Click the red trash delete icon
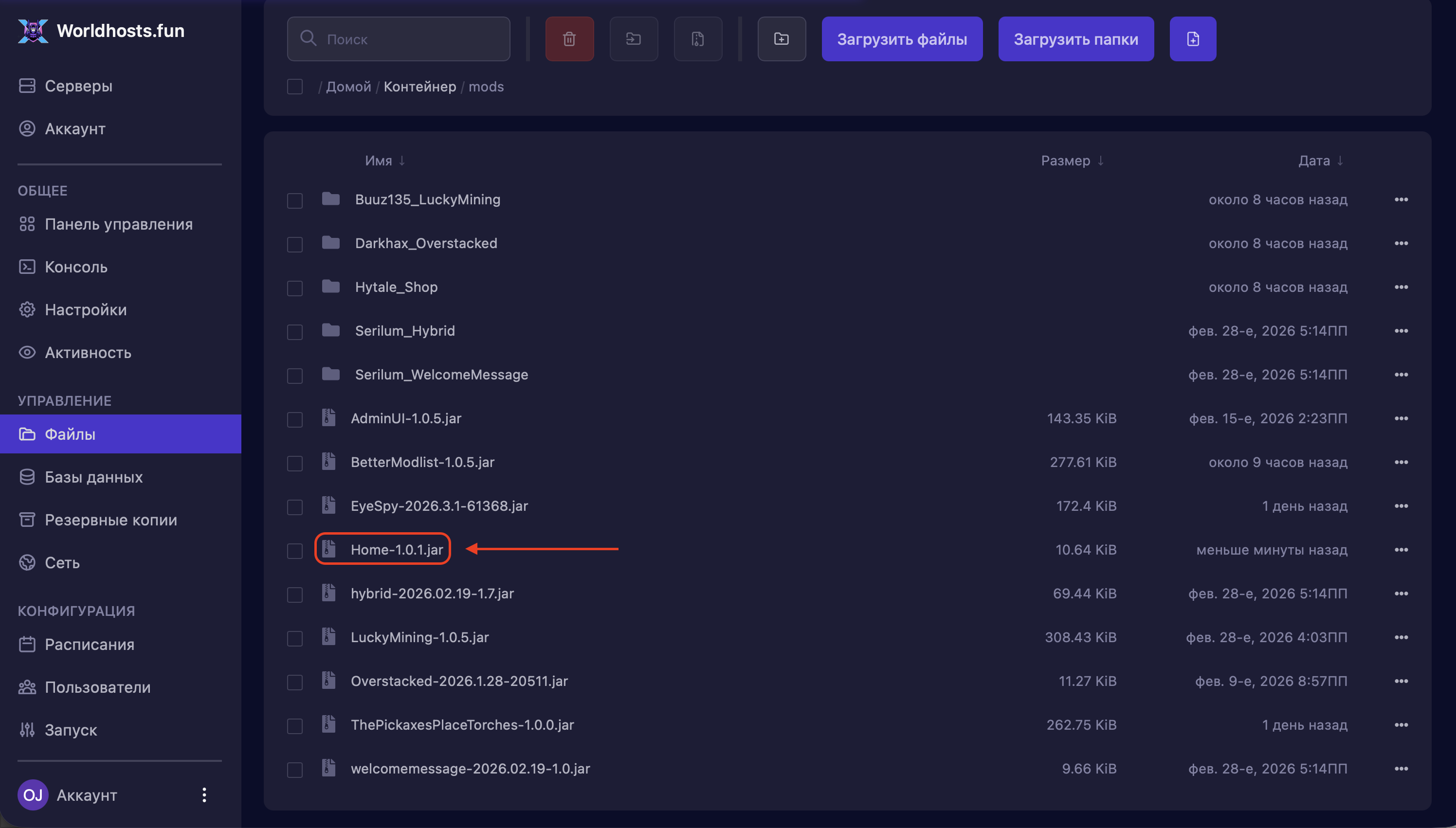1456x828 pixels. pos(569,38)
